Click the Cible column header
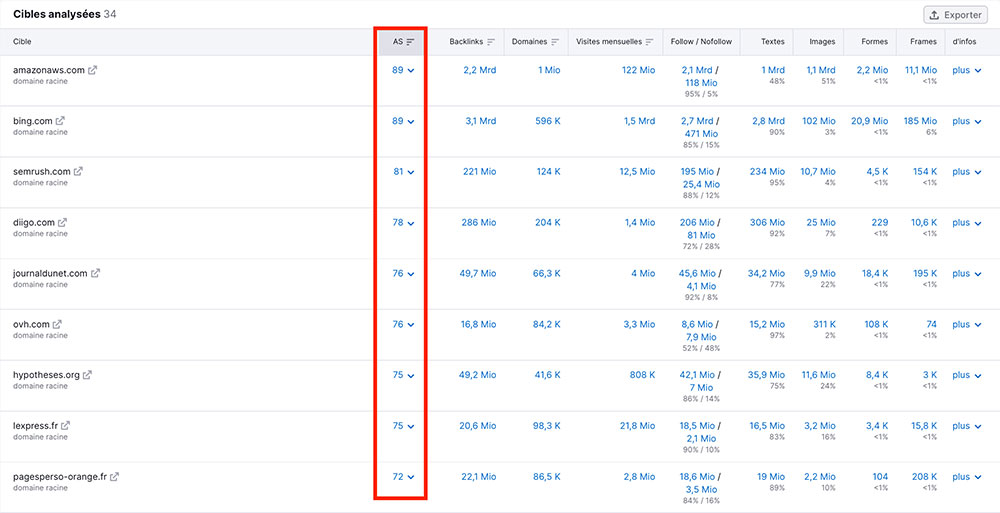Image resolution: width=1000 pixels, height=513 pixels. point(22,41)
